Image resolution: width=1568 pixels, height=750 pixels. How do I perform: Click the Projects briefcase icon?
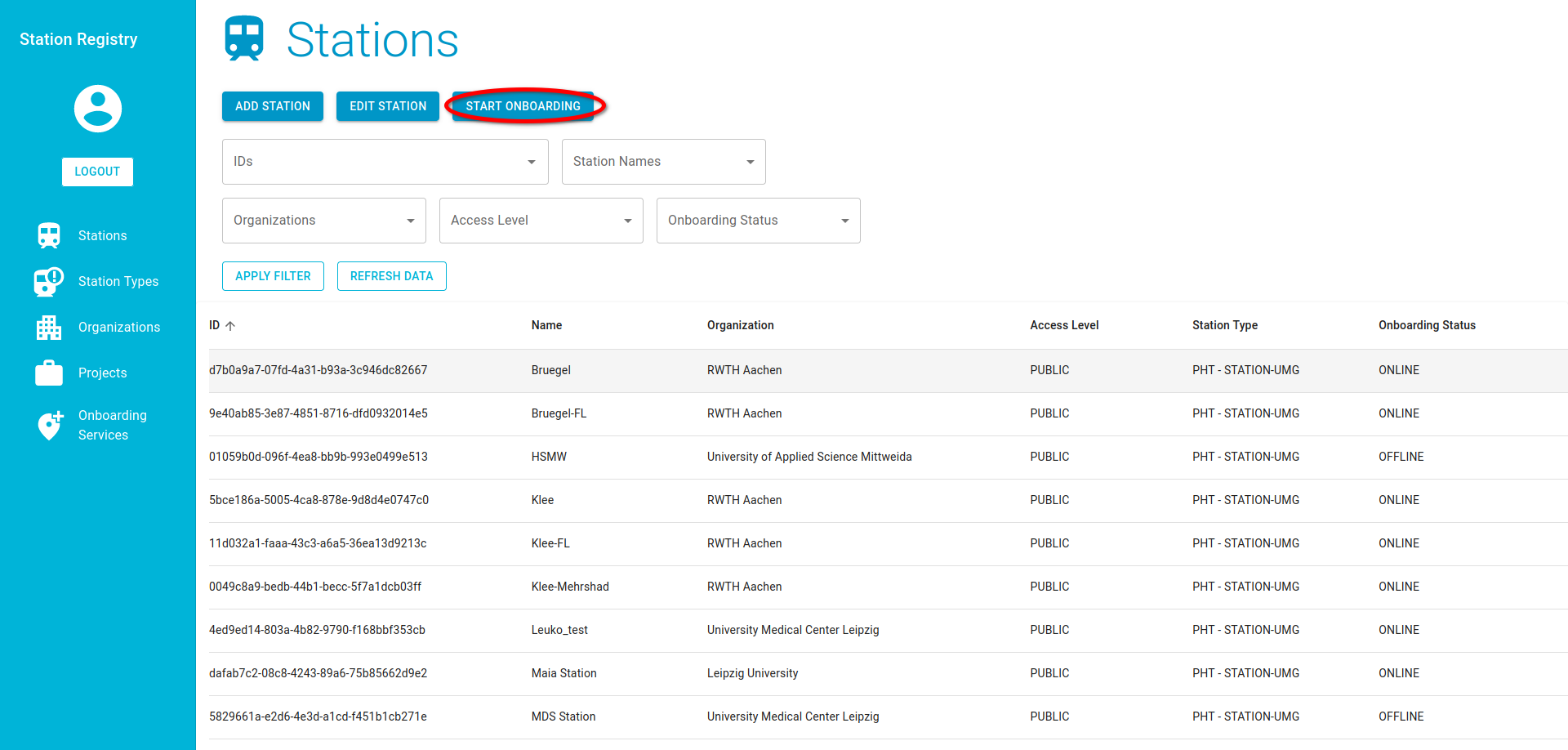[x=49, y=373]
